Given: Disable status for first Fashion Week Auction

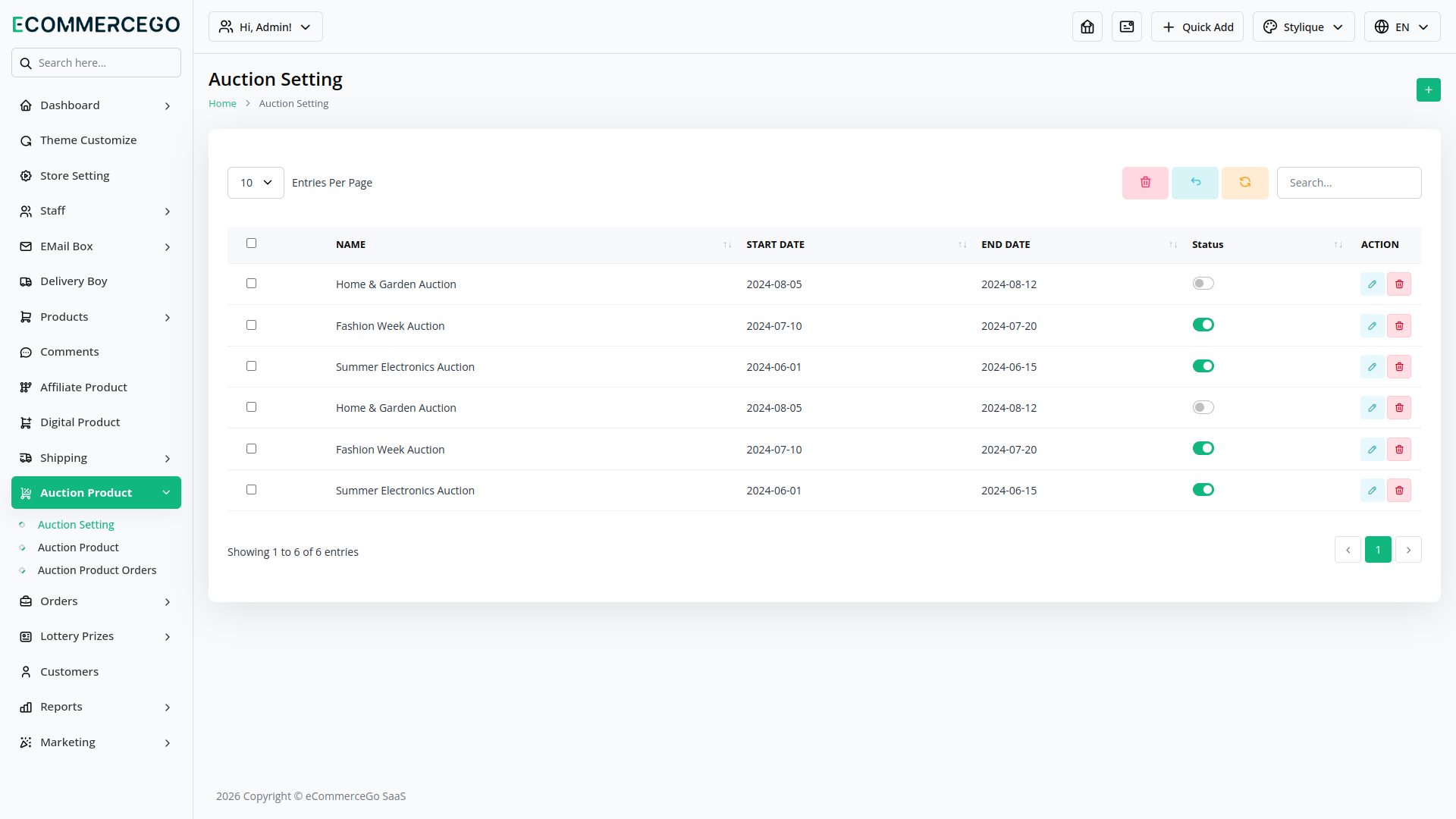Looking at the screenshot, I should (x=1203, y=325).
